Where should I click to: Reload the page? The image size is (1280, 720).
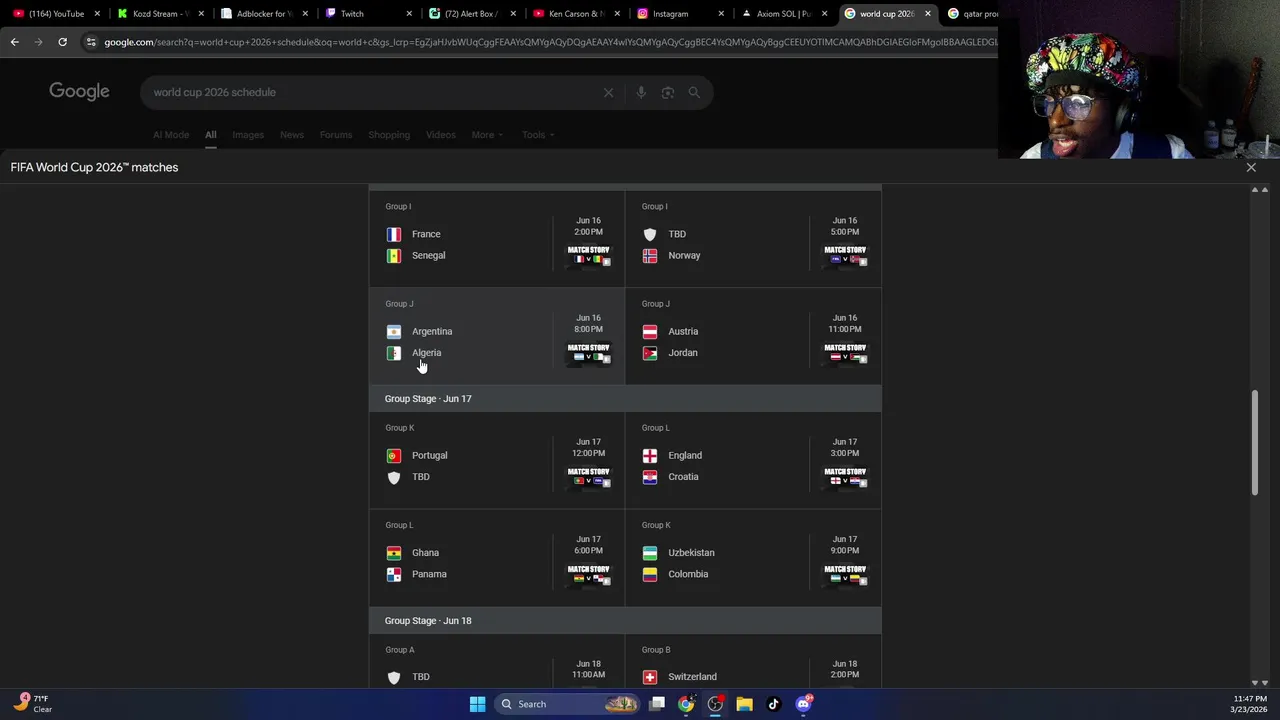(x=62, y=42)
